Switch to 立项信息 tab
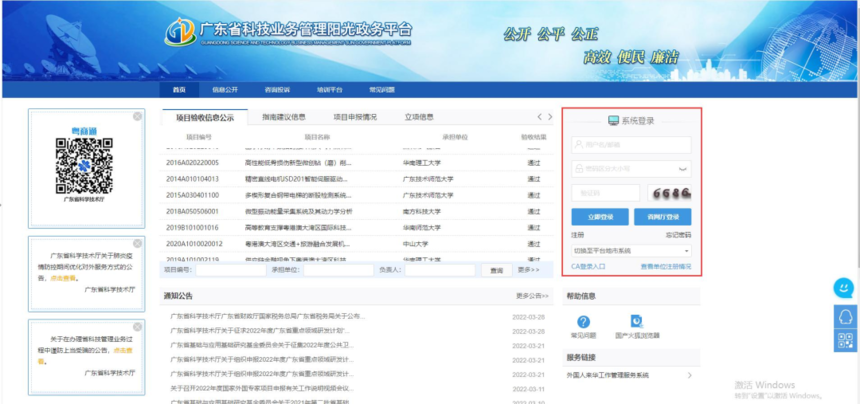The height and width of the screenshot is (404, 860). [419, 117]
